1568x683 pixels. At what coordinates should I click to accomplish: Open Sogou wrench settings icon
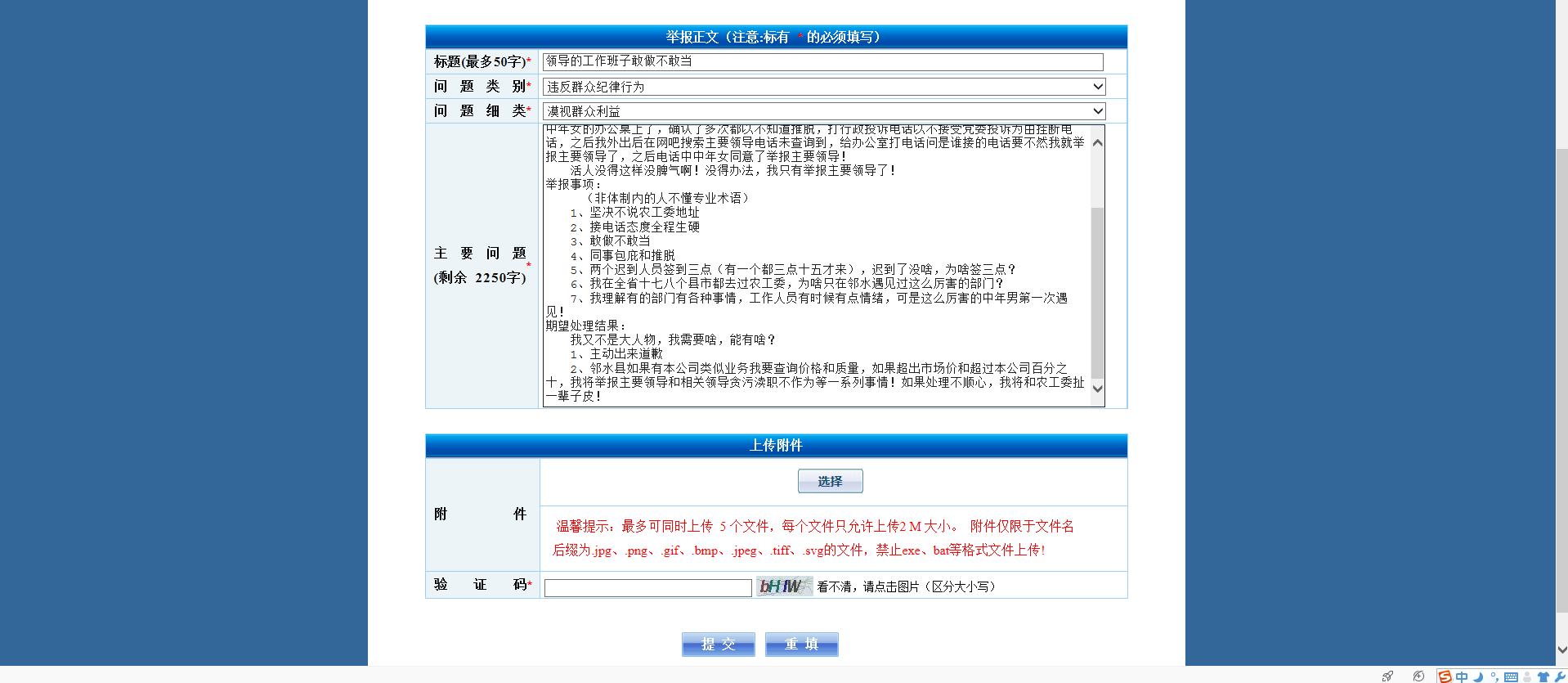coord(1560,676)
